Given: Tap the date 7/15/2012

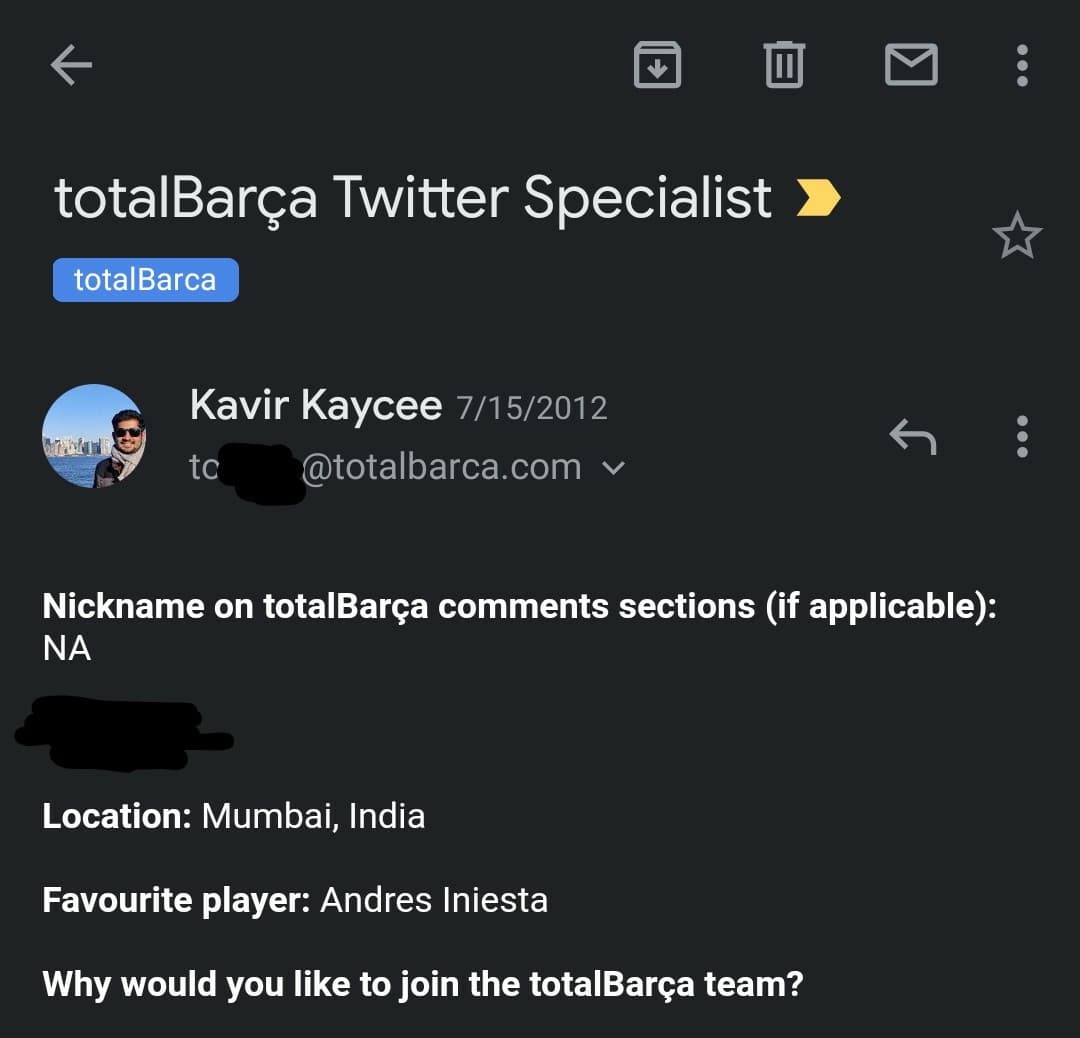Looking at the screenshot, I should [531, 408].
